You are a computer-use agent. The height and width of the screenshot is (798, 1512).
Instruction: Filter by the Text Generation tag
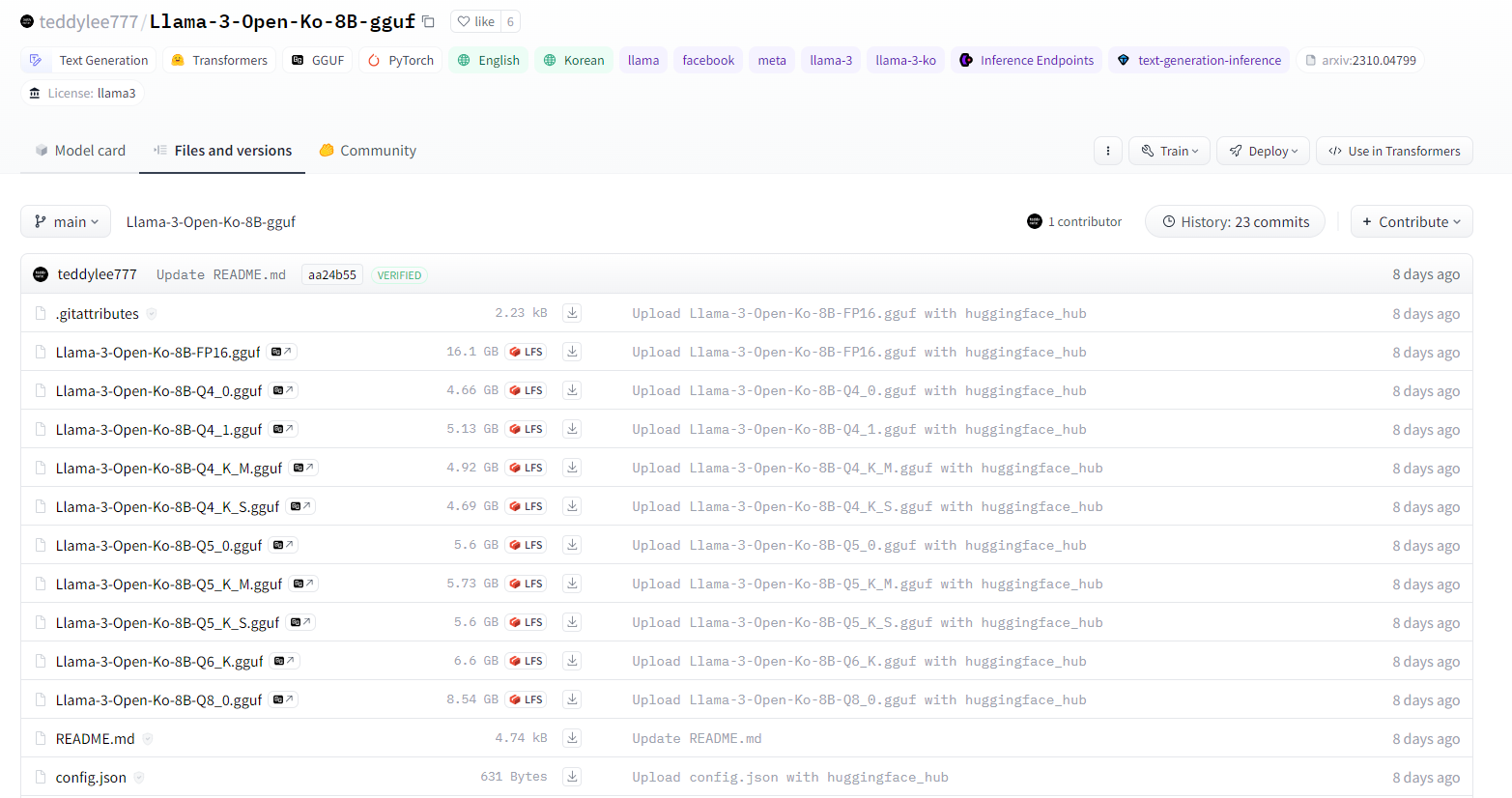pos(88,60)
